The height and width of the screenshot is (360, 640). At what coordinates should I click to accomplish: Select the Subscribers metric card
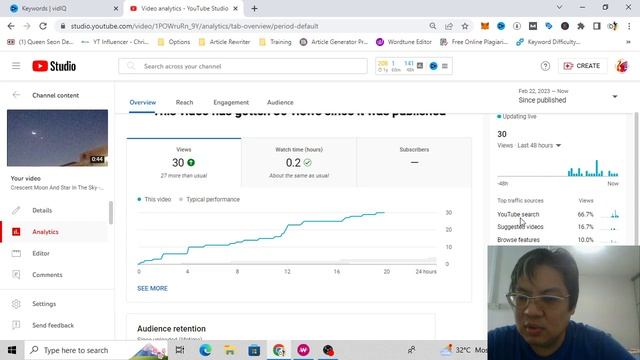(x=414, y=162)
